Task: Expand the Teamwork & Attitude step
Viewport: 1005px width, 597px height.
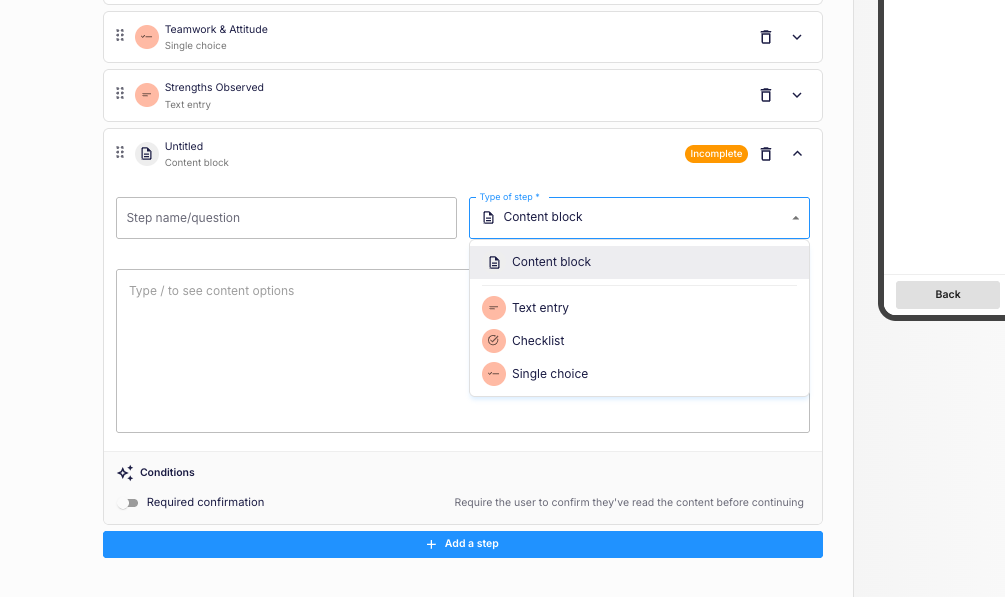Action: (797, 37)
